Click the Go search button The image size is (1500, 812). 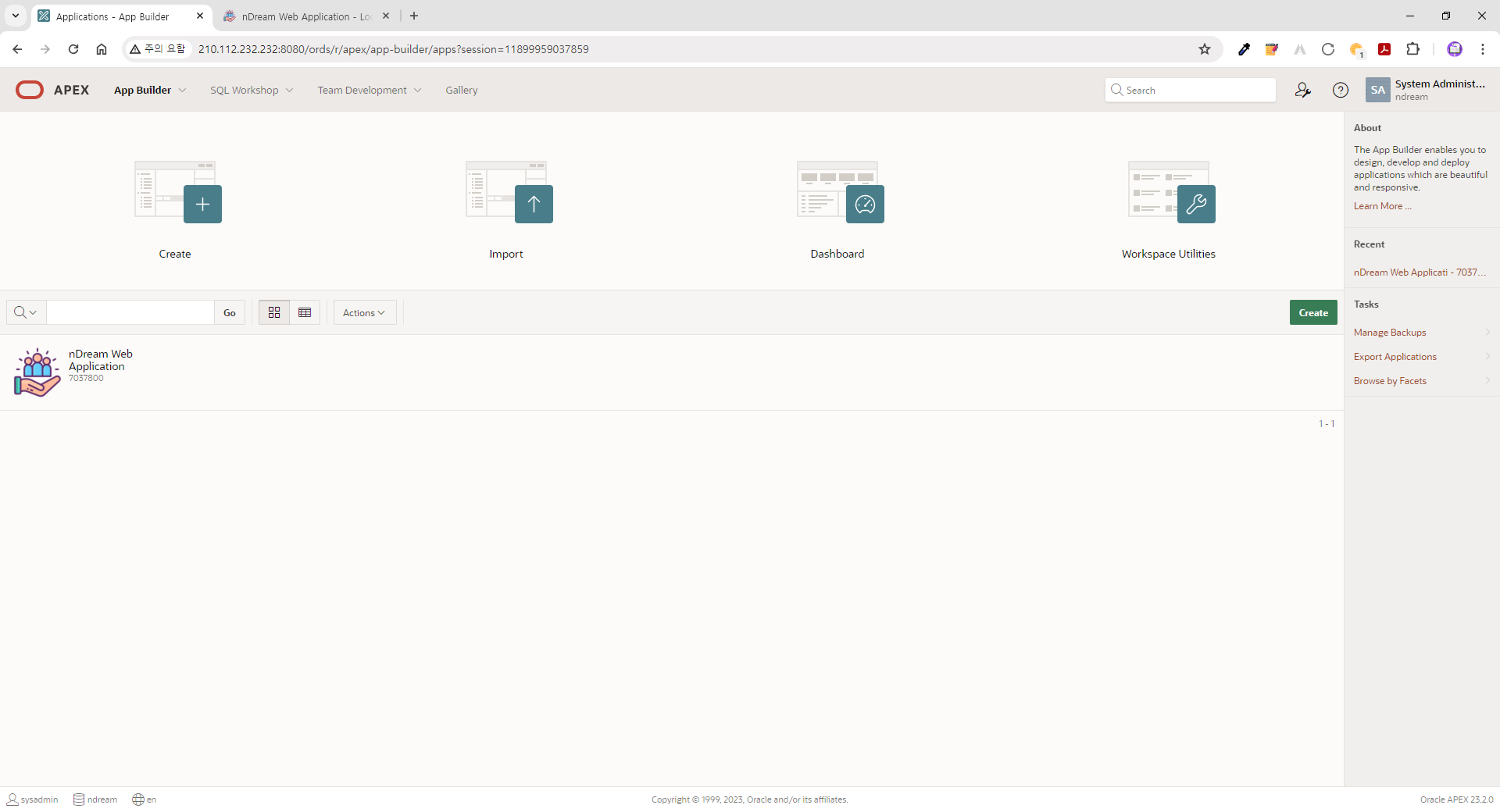[230, 312]
